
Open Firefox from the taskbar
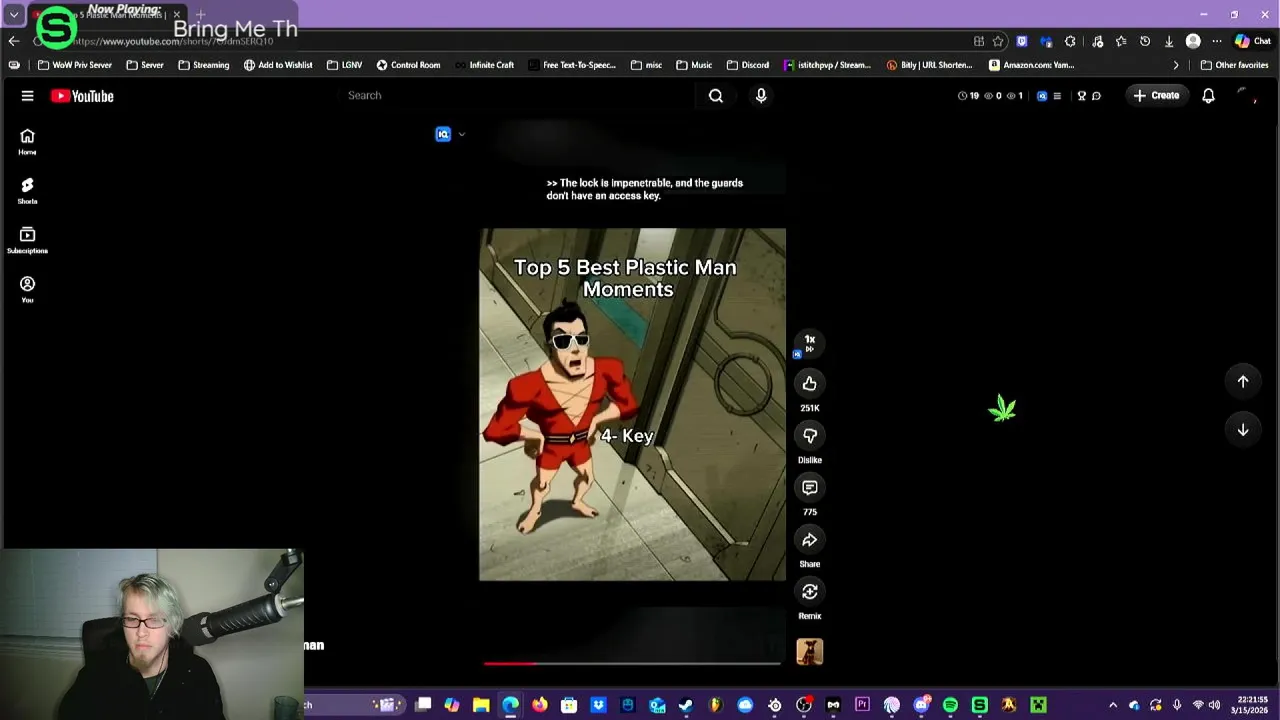(x=540, y=705)
